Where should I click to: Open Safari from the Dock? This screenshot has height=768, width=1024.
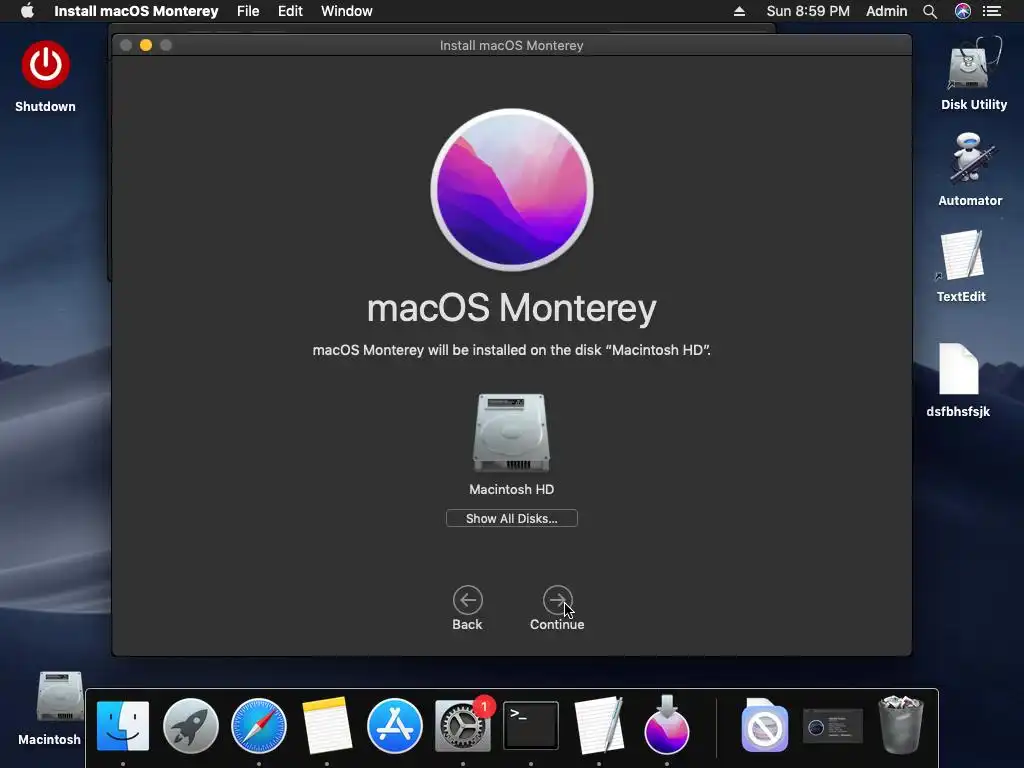pos(259,726)
